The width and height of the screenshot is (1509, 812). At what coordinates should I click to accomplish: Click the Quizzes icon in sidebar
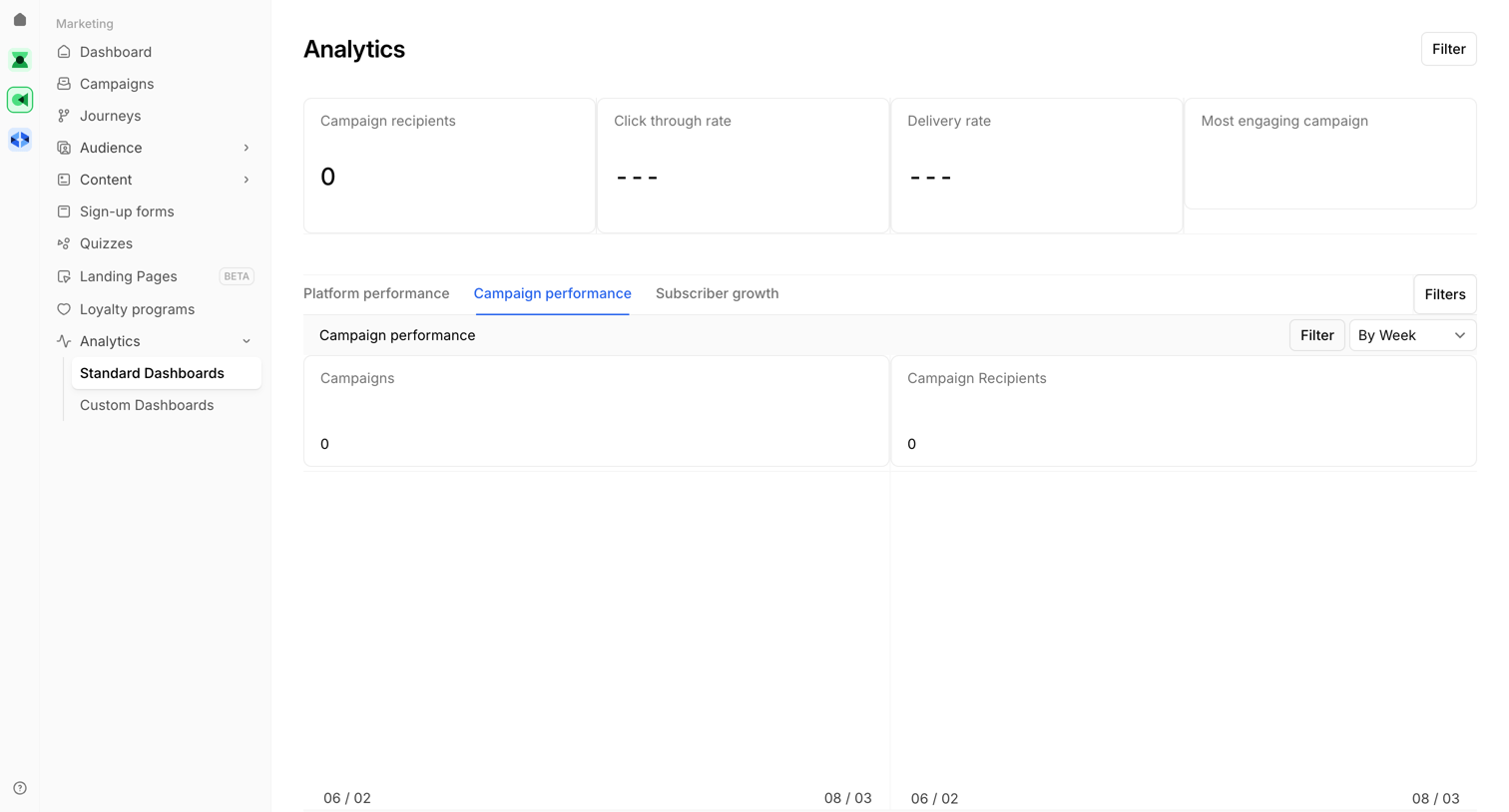(x=64, y=243)
